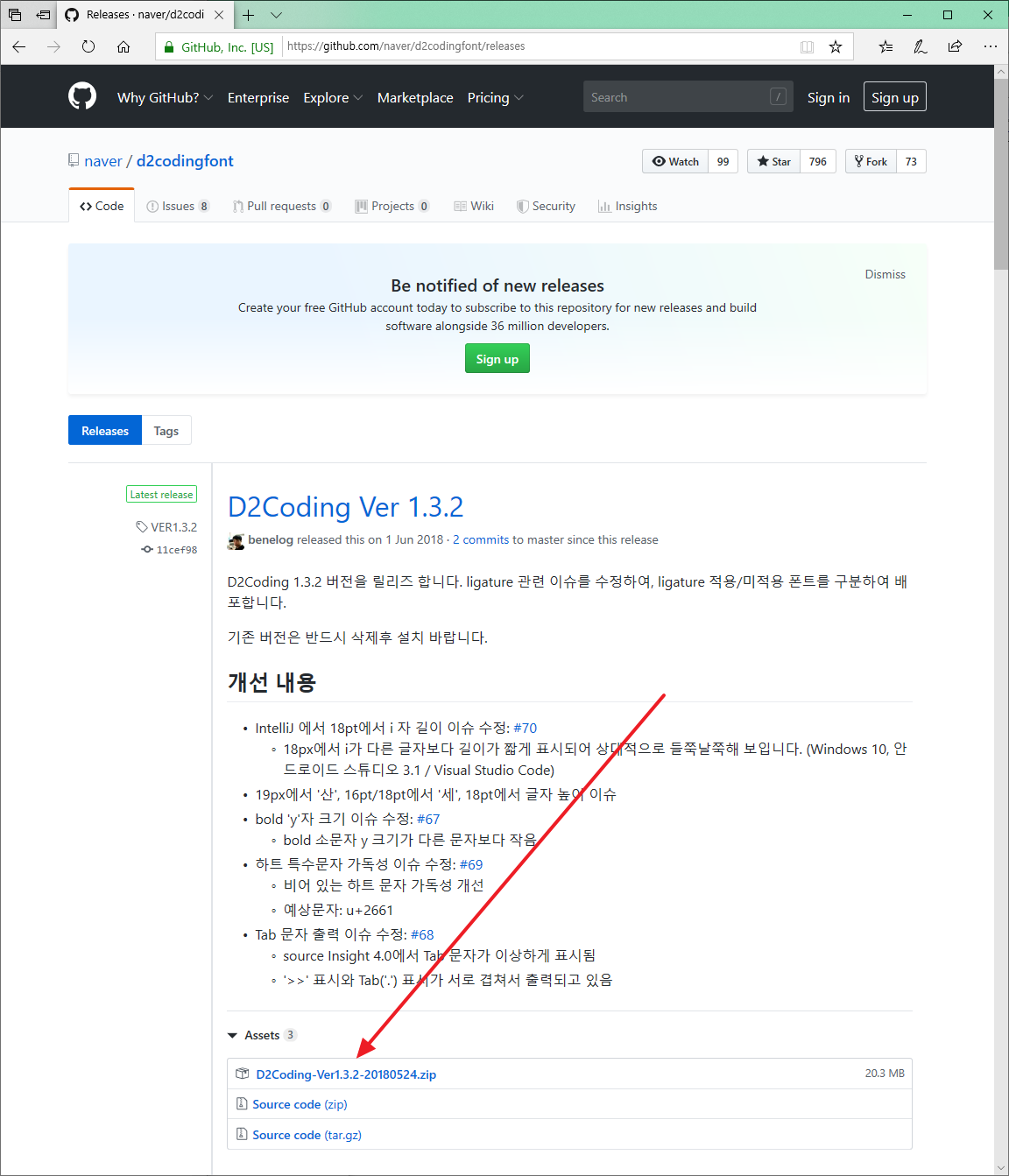Download Source code (tar.gz)
This screenshot has height=1176, width=1009.
307,1135
